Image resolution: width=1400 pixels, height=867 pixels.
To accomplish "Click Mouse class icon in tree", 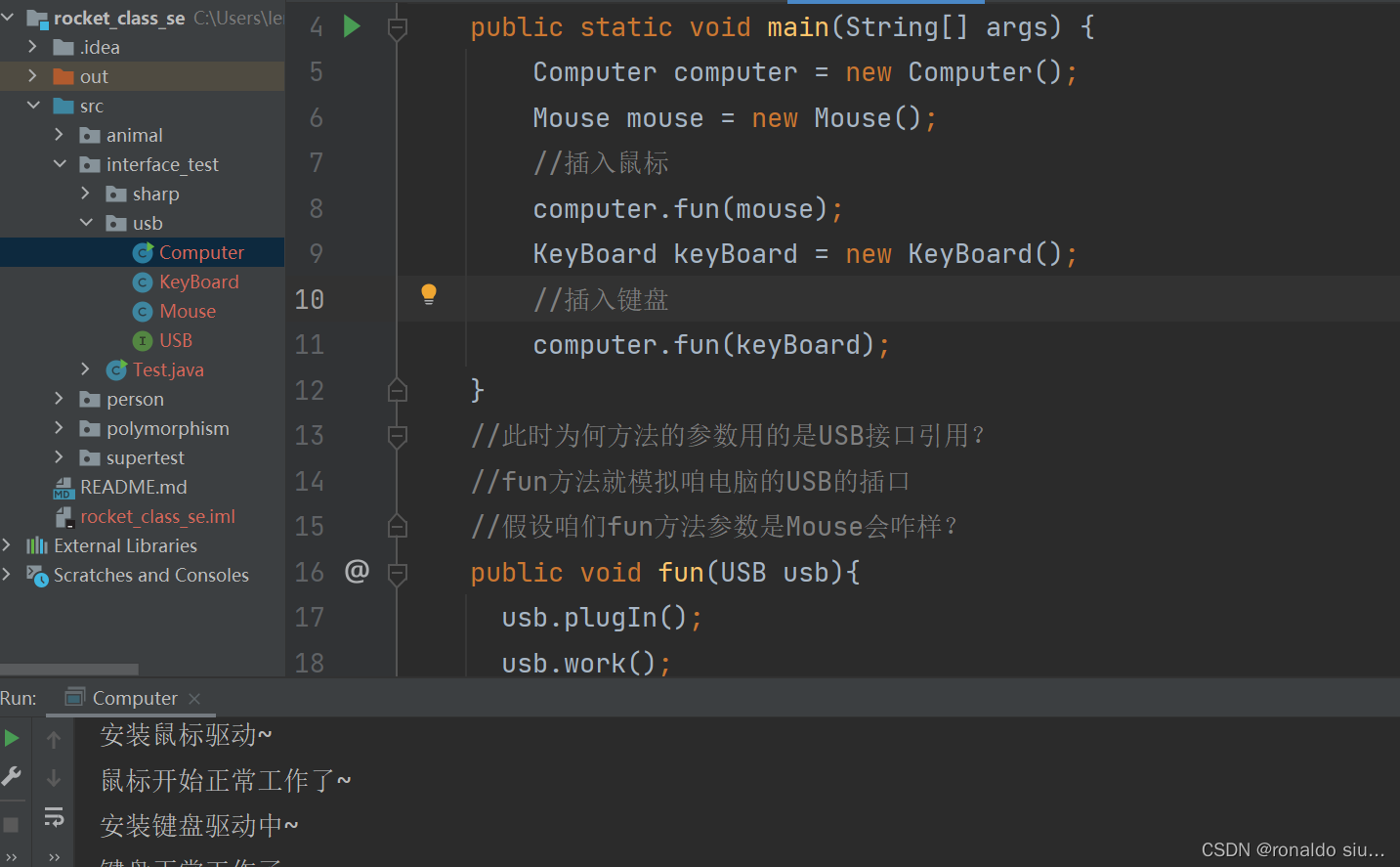I will [143, 311].
